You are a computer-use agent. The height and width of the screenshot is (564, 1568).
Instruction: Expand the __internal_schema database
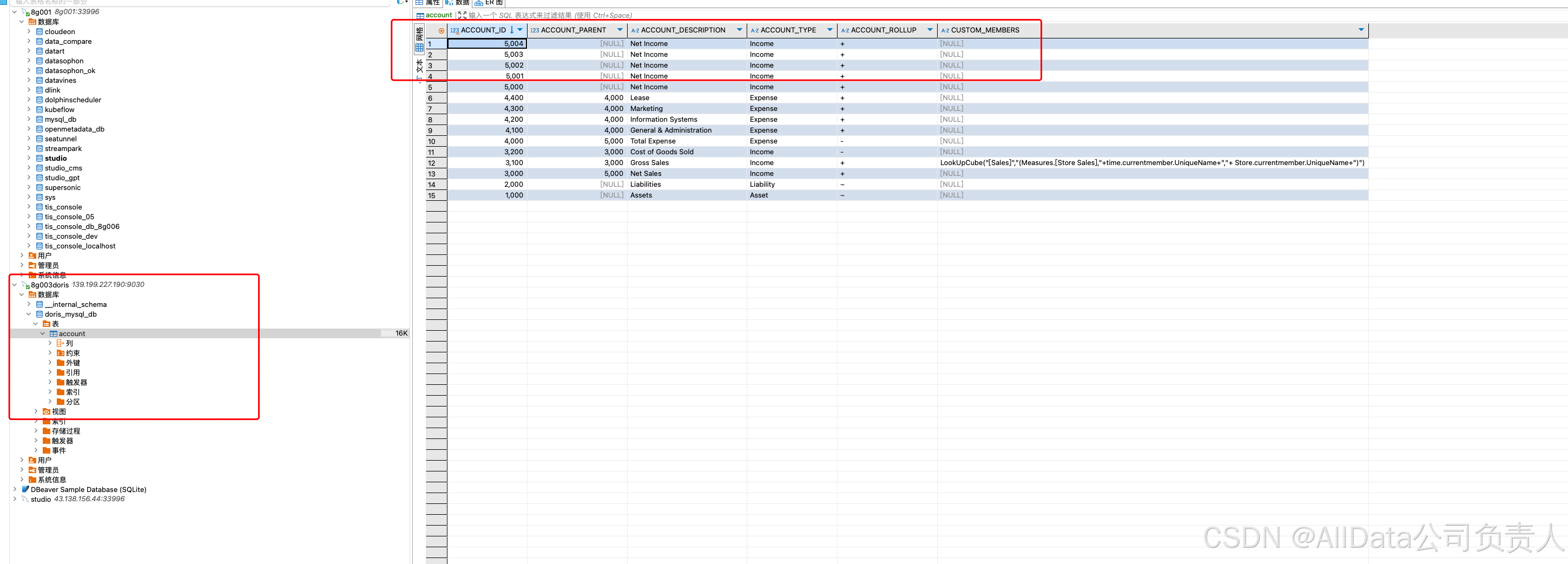tap(29, 304)
